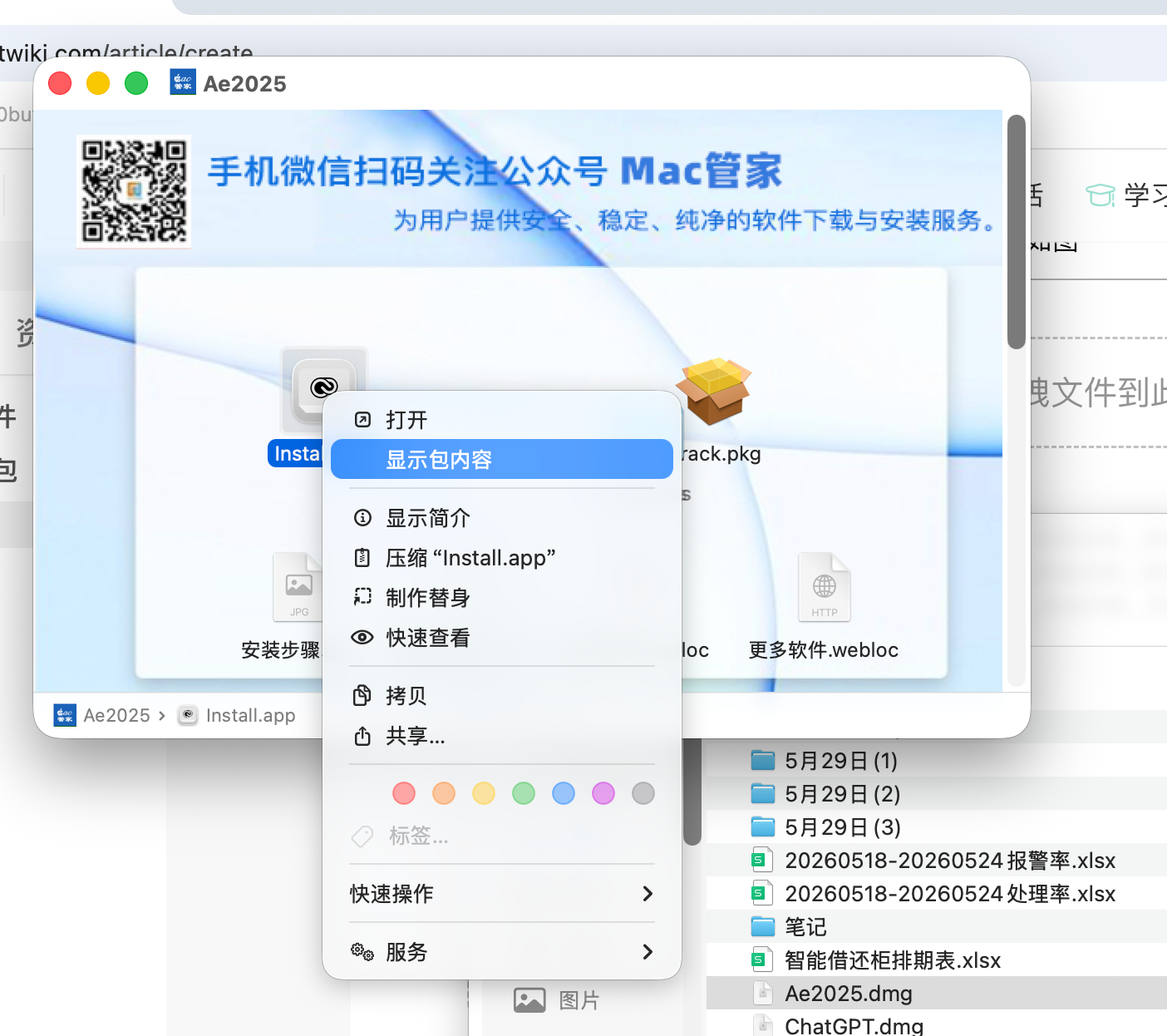Click the copy icon beside 拷贝
1167x1036 pixels.
[x=362, y=695]
